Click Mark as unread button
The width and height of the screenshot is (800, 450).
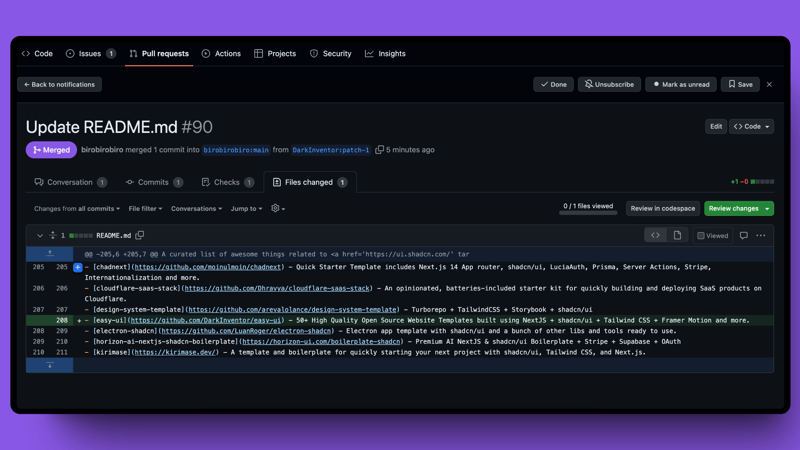(x=681, y=85)
